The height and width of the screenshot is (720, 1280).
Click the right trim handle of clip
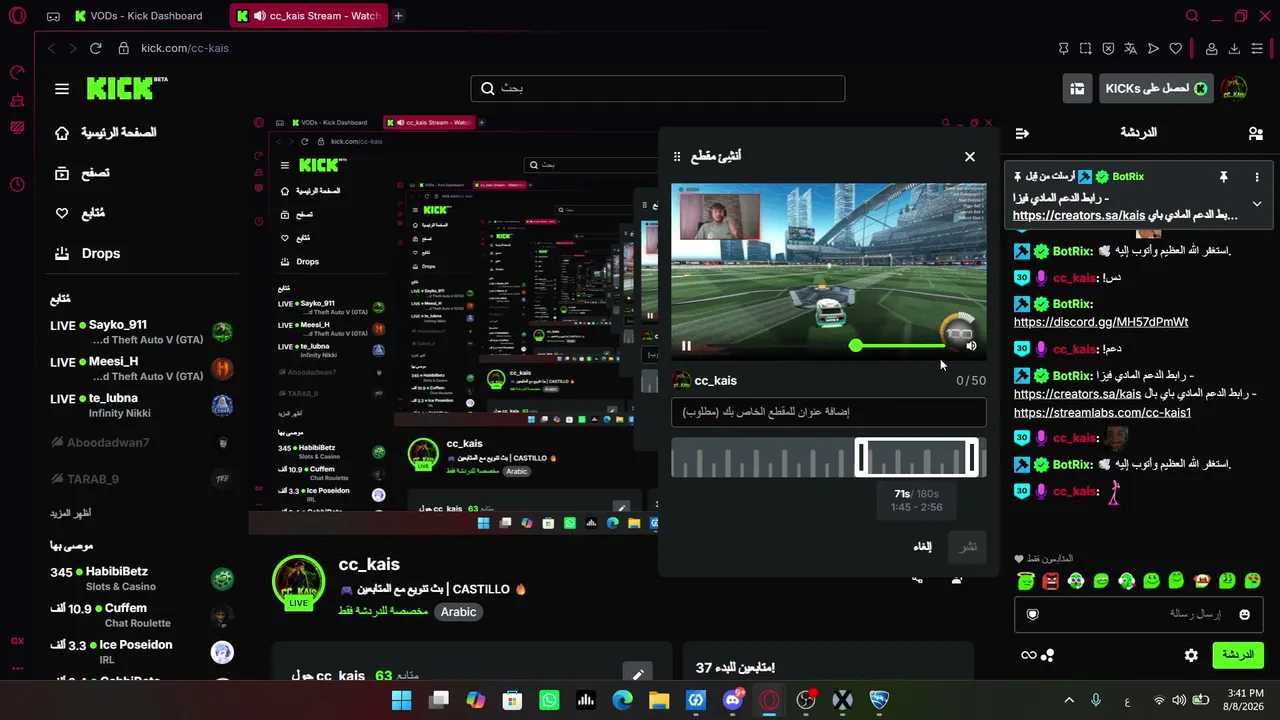point(973,458)
